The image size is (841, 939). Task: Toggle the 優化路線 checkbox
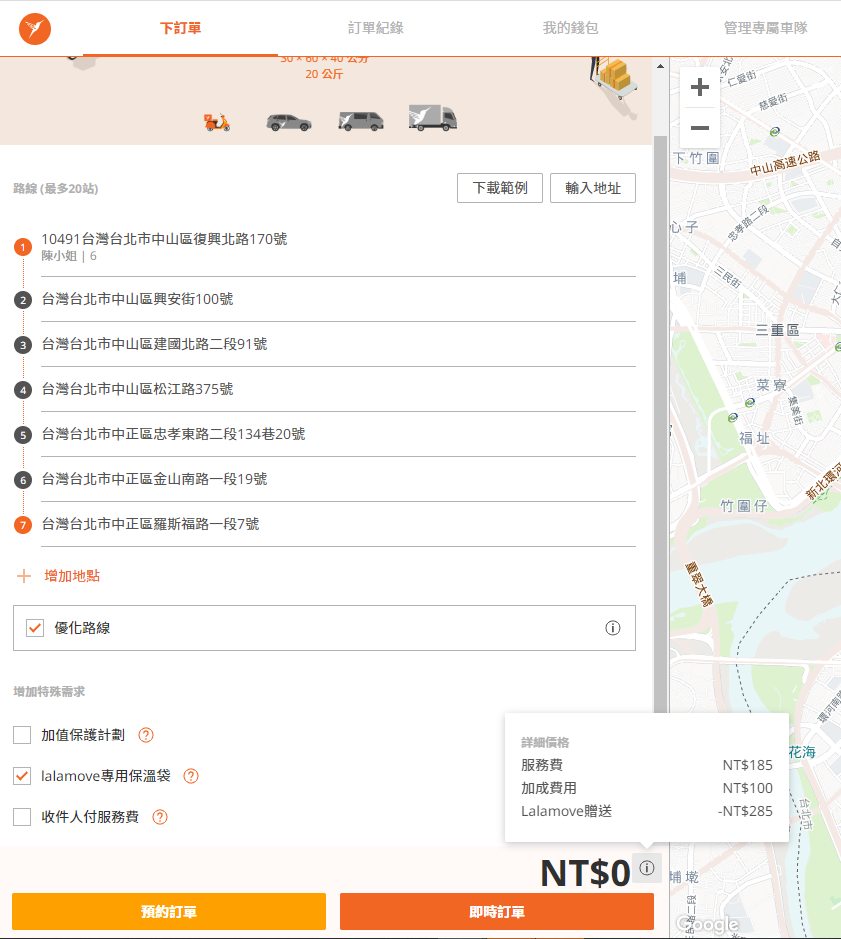[35, 628]
